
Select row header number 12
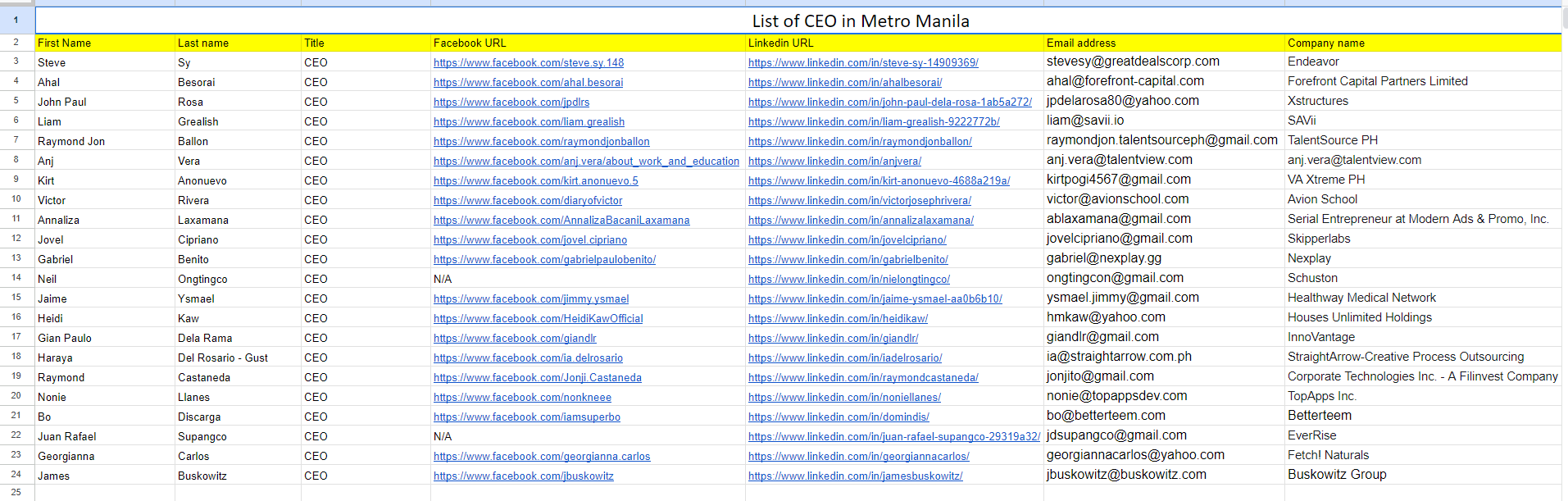pos(16,238)
